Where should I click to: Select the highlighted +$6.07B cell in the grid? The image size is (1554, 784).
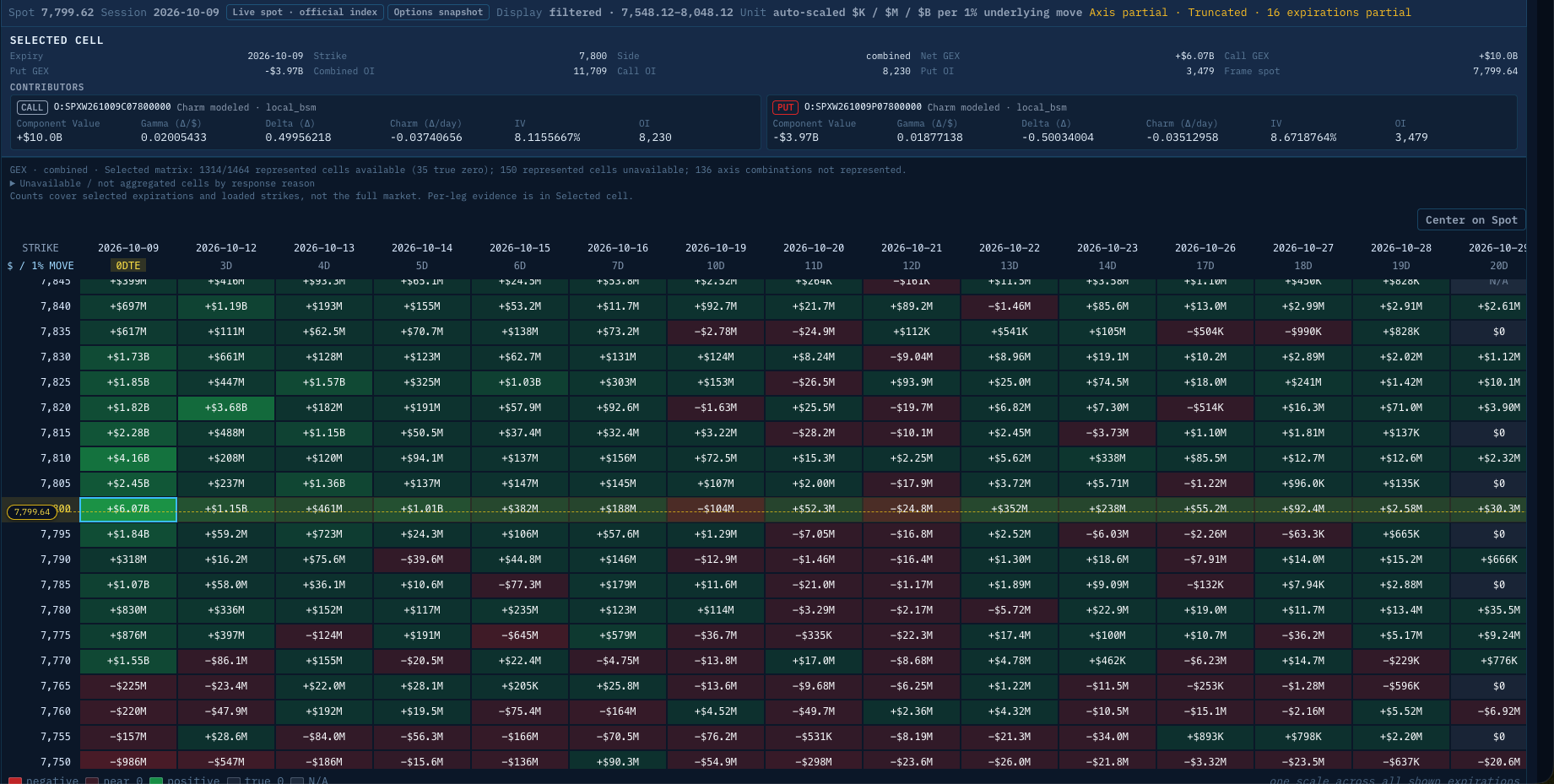pyautogui.click(x=128, y=509)
